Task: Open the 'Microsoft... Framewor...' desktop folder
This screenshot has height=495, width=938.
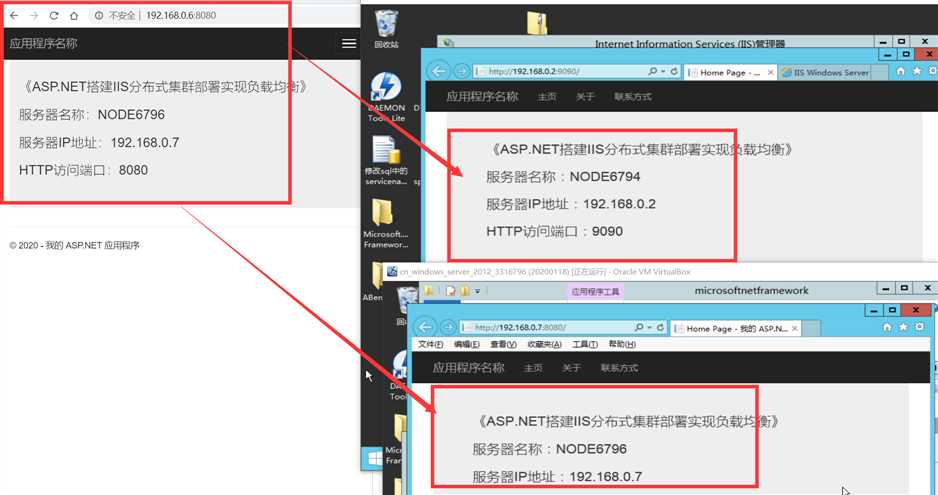Action: coord(386,223)
